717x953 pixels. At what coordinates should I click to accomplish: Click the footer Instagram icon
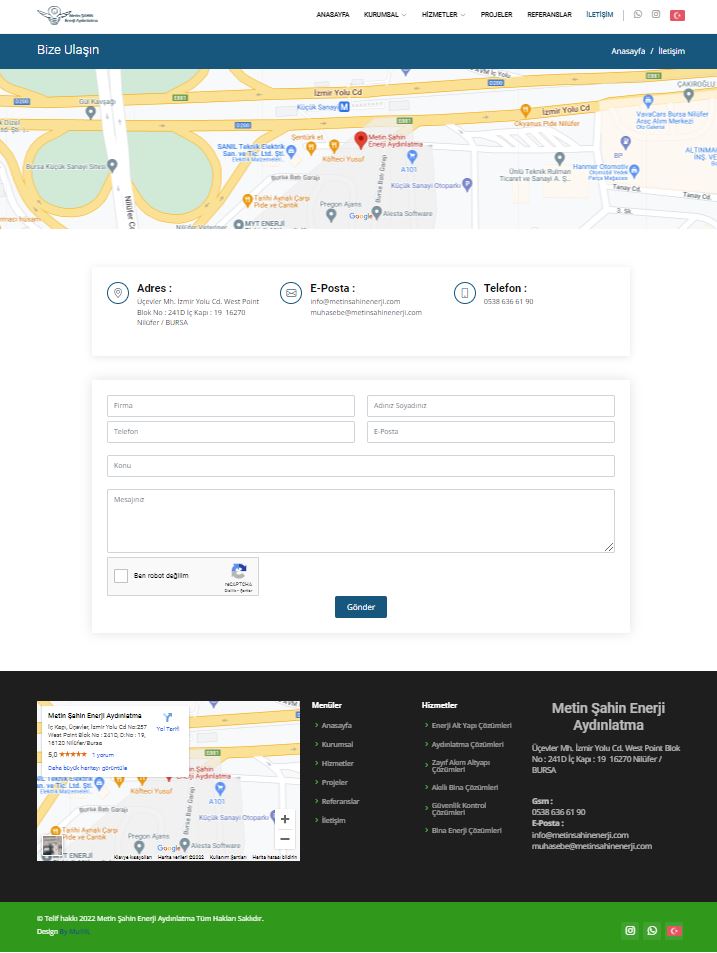[x=630, y=931]
